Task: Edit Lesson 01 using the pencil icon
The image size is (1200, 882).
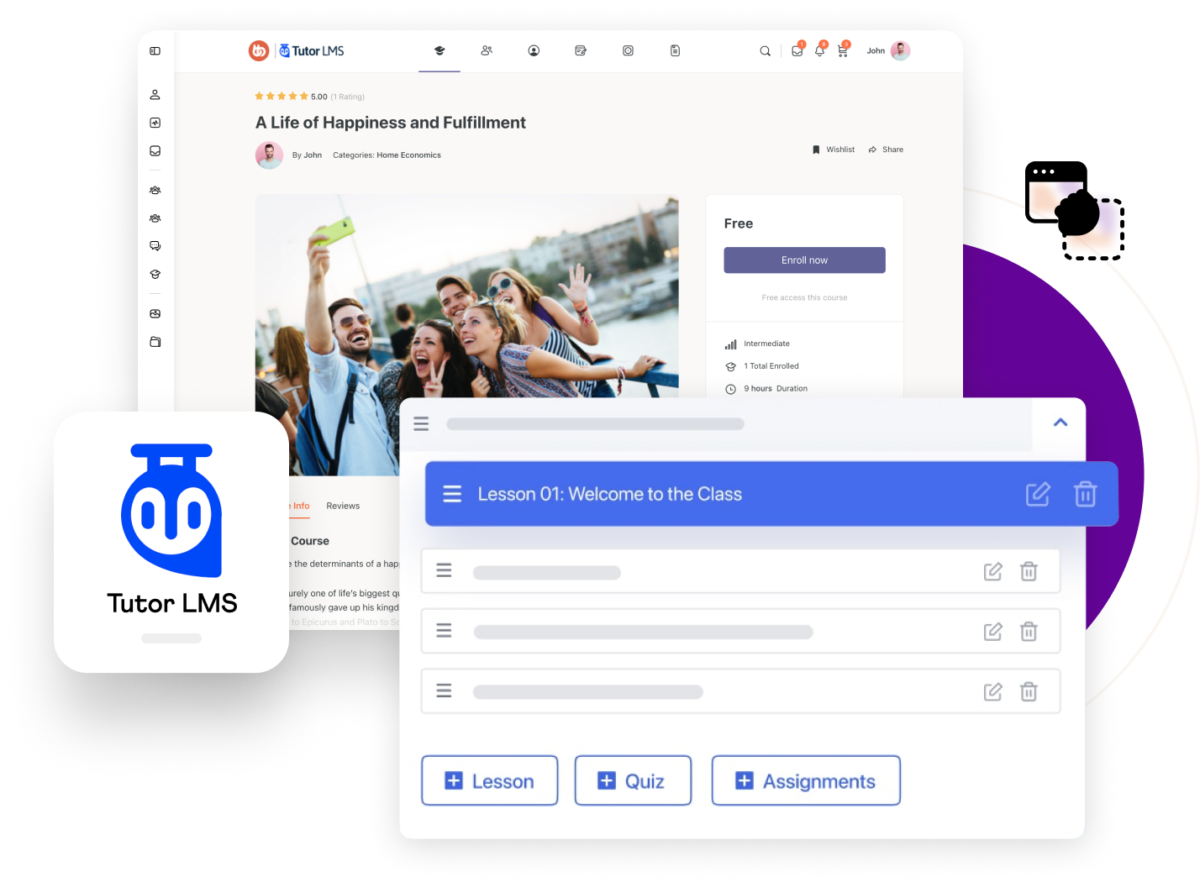Action: [x=1038, y=493]
